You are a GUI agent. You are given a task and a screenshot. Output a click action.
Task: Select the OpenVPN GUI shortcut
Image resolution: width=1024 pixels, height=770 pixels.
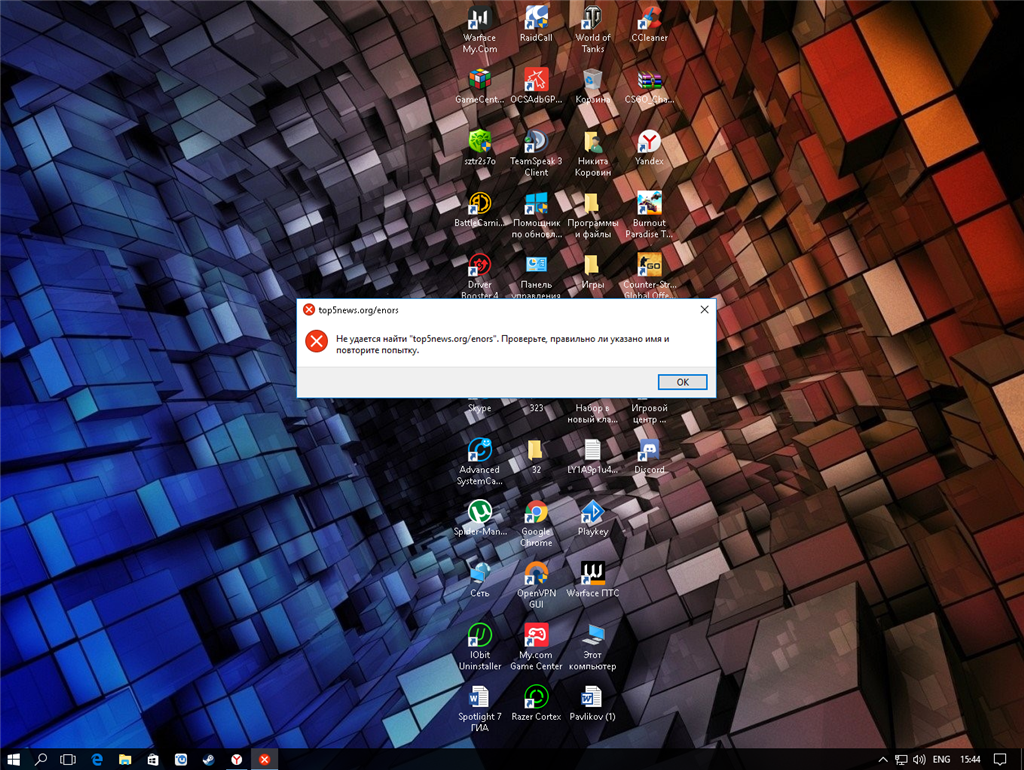tap(536, 585)
